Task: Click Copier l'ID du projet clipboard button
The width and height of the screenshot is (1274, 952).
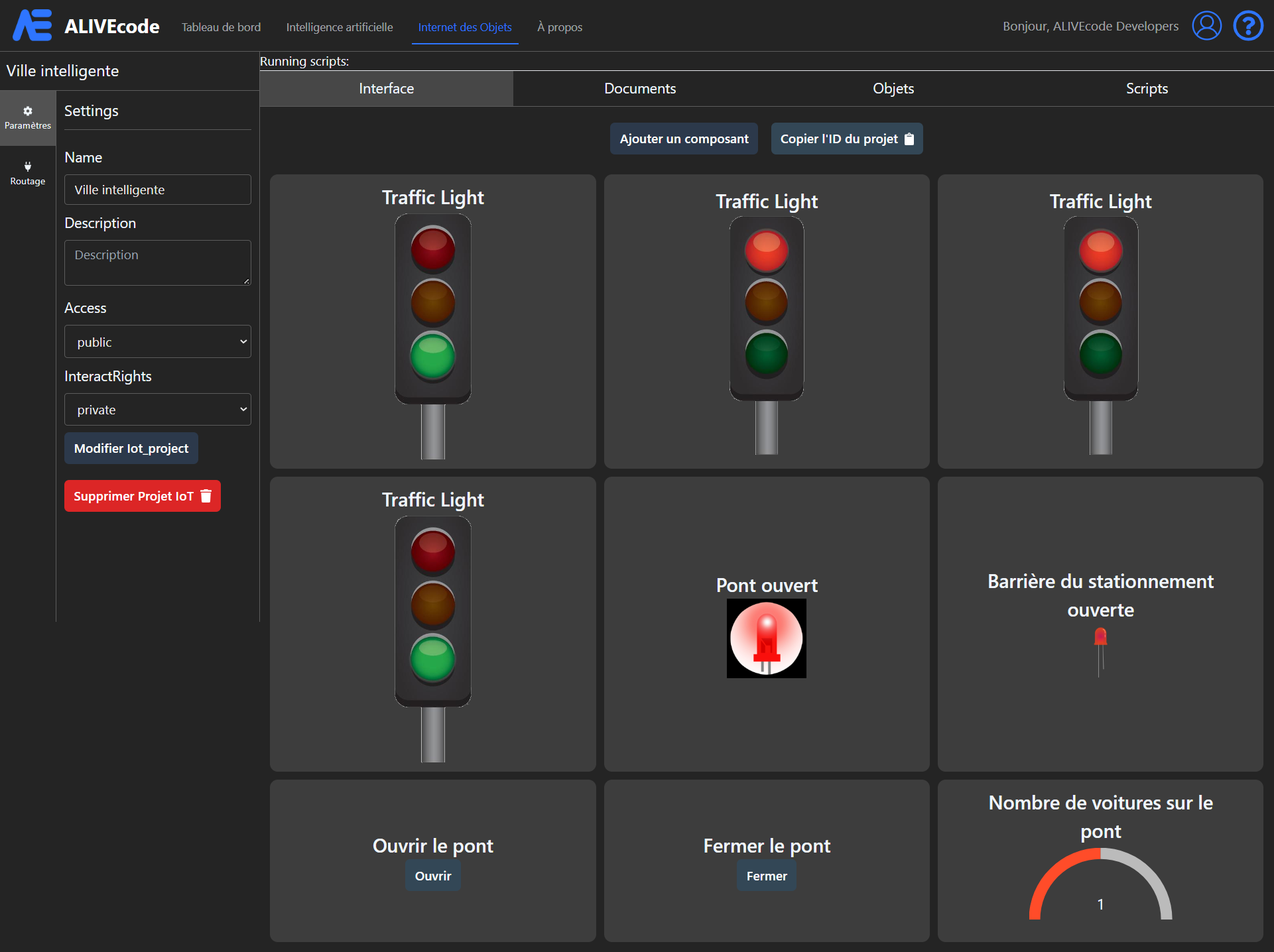Action: [x=846, y=139]
